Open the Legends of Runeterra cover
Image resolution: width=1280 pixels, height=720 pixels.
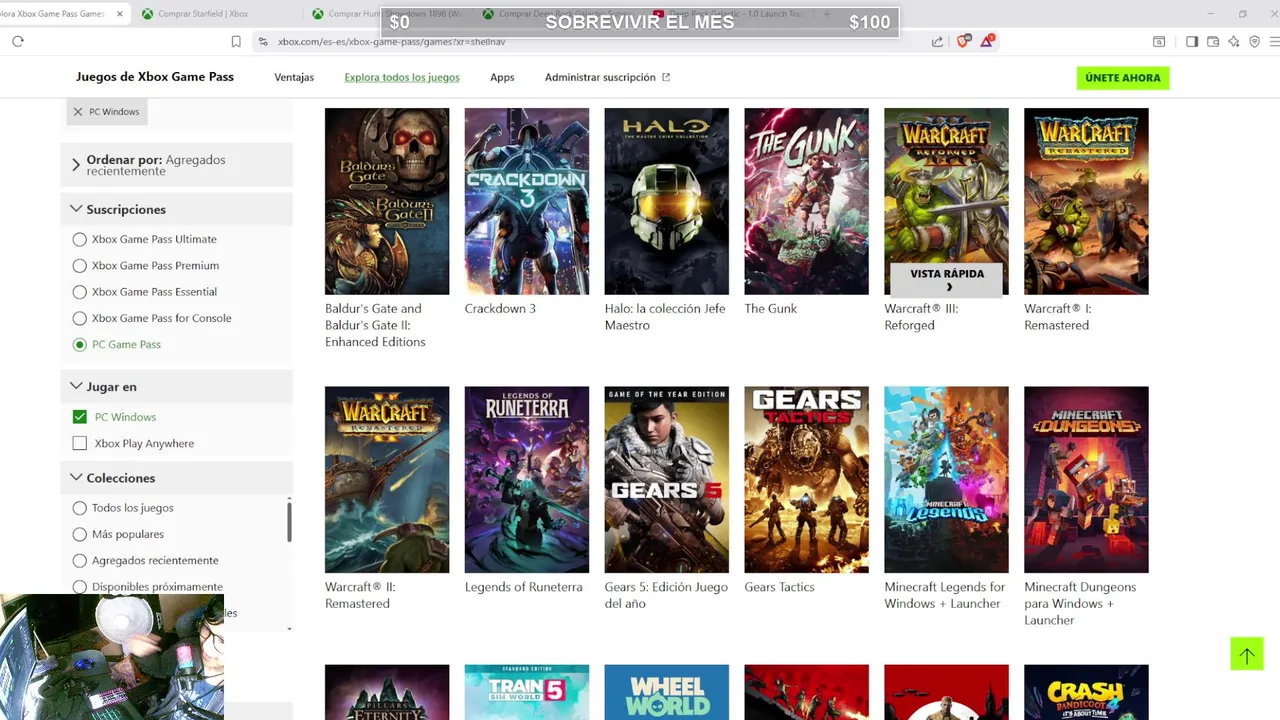[527, 480]
